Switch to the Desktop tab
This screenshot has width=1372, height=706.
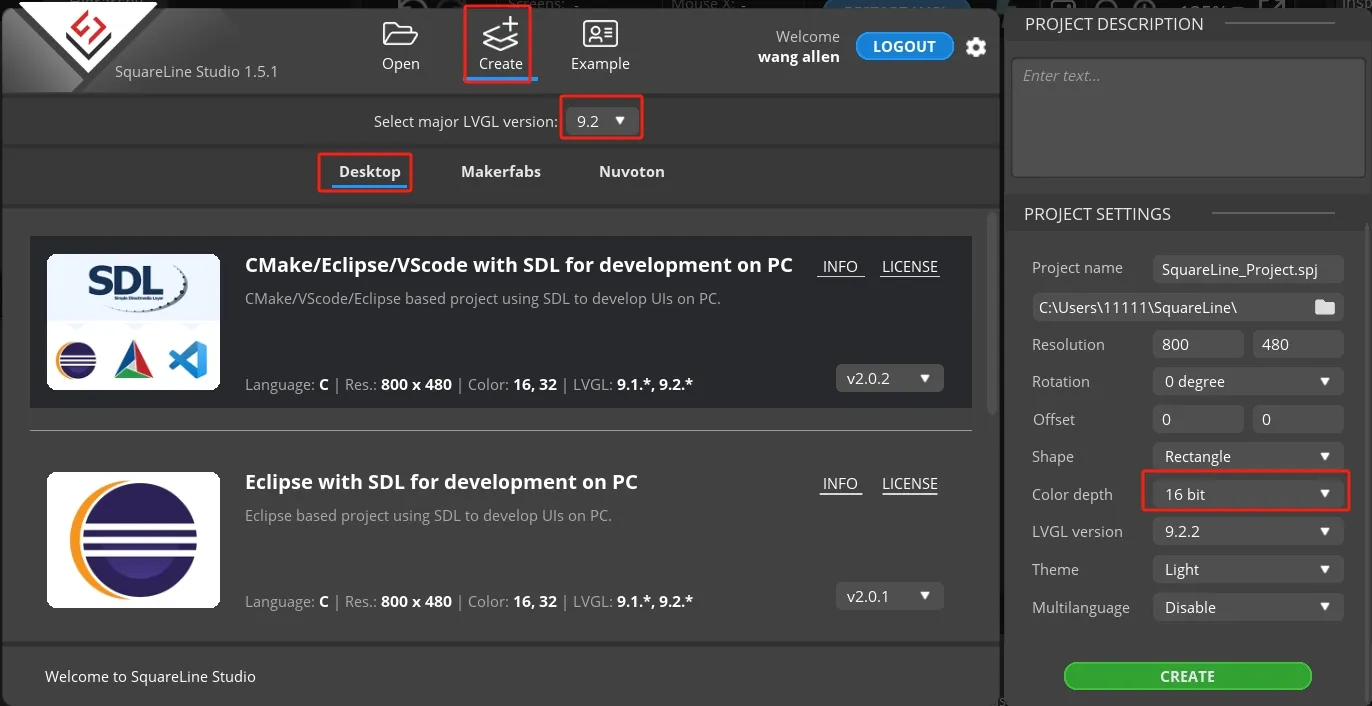click(x=370, y=172)
